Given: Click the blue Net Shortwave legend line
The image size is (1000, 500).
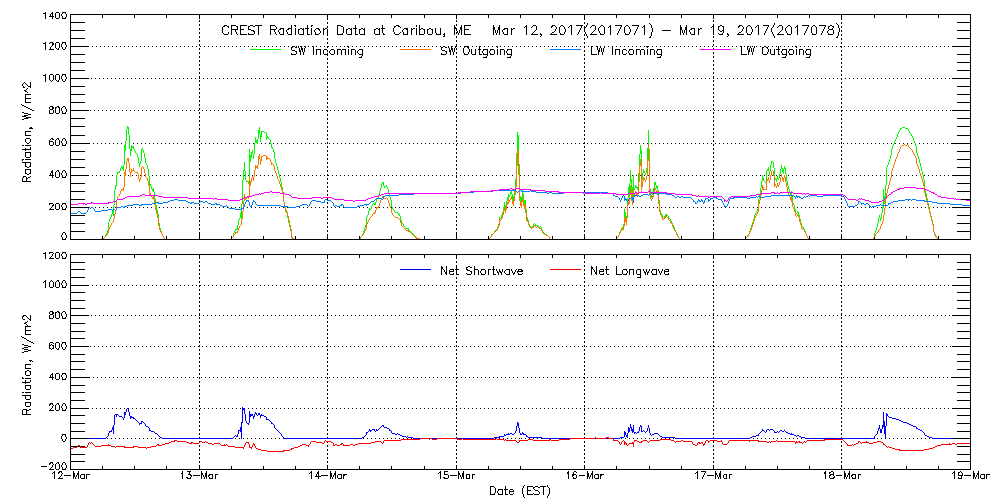Looking at the screenshot, I should 417,270.
